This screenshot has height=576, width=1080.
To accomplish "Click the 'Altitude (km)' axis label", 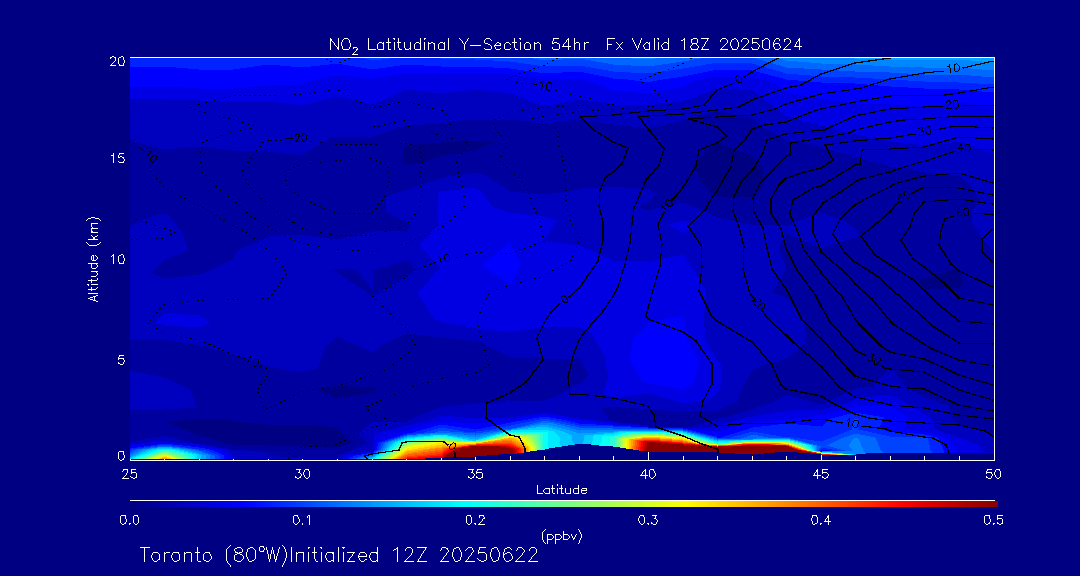I will pyautogui.click(x=93, y=258).
